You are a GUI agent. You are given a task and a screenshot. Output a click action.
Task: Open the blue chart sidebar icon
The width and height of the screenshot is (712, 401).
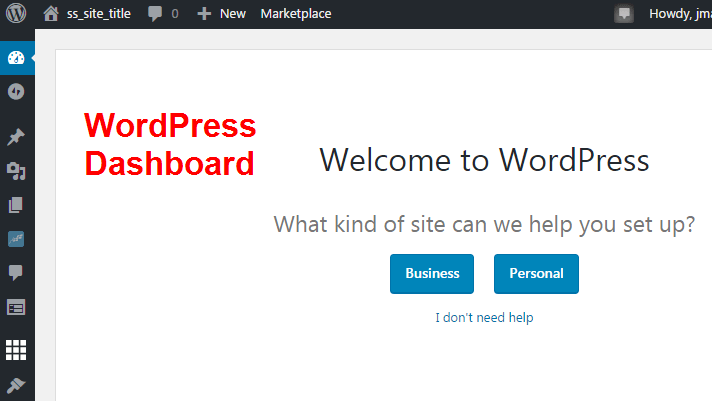(x=16, y=239)
